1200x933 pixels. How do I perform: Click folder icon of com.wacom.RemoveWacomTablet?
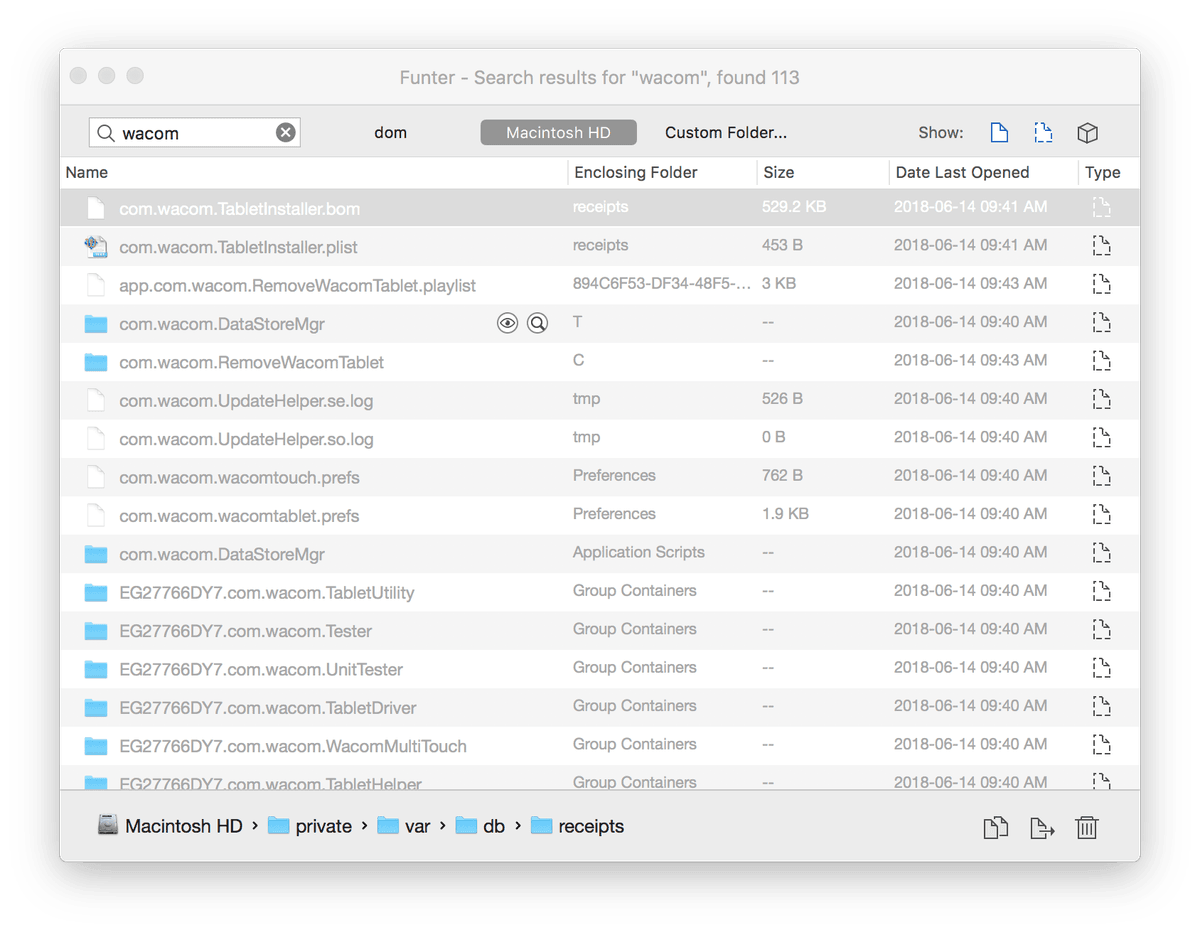(96, 362)
